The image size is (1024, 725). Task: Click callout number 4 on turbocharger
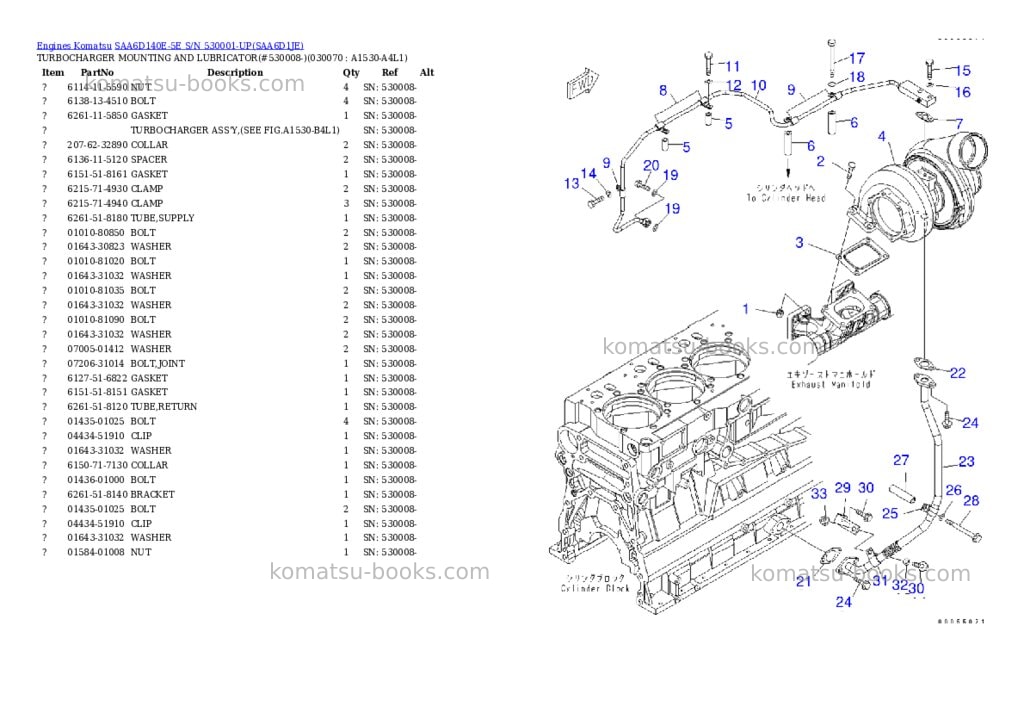click(x=882, y=137)
